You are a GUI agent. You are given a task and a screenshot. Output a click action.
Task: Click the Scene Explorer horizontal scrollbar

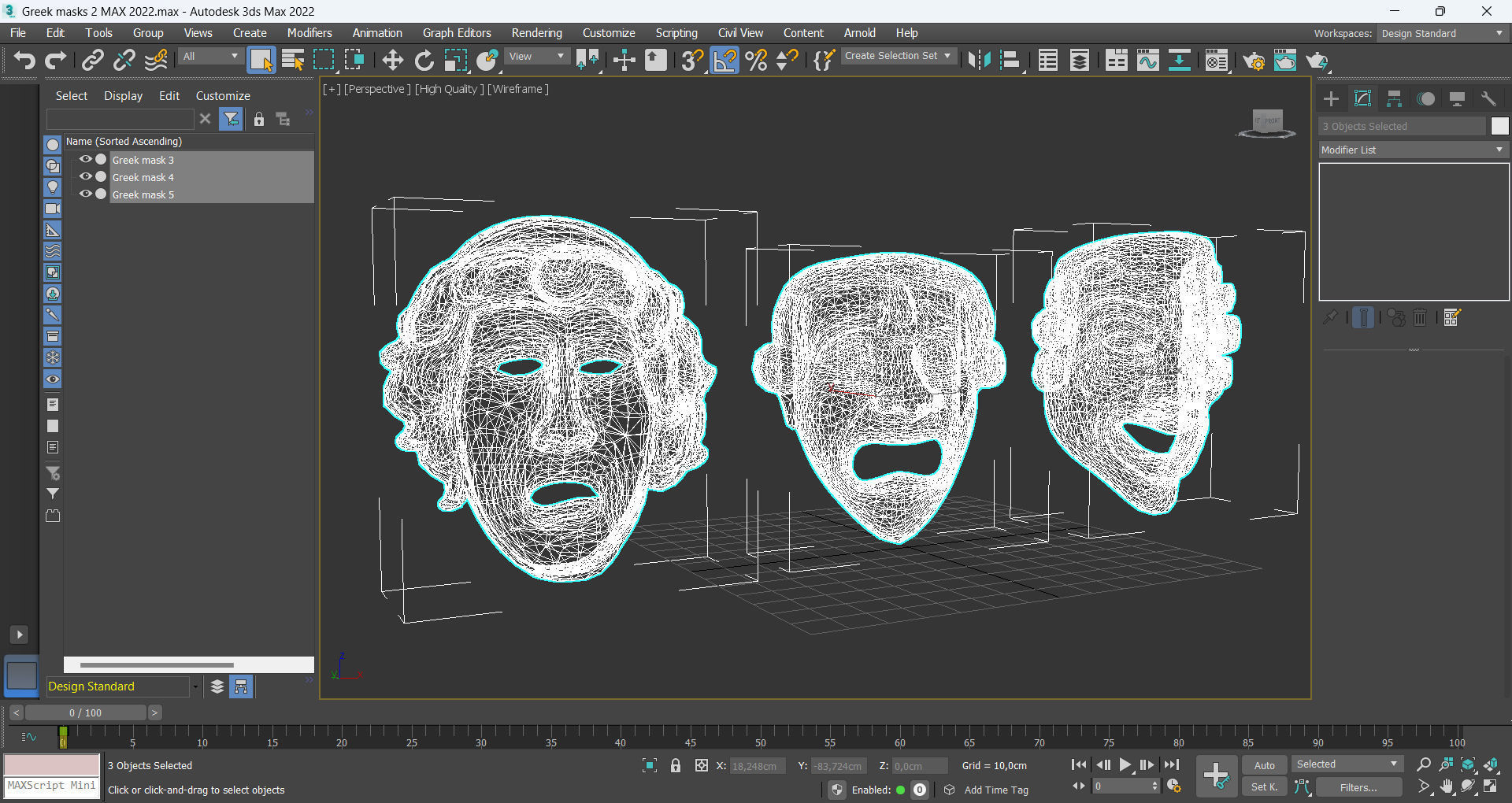point(157,665)
